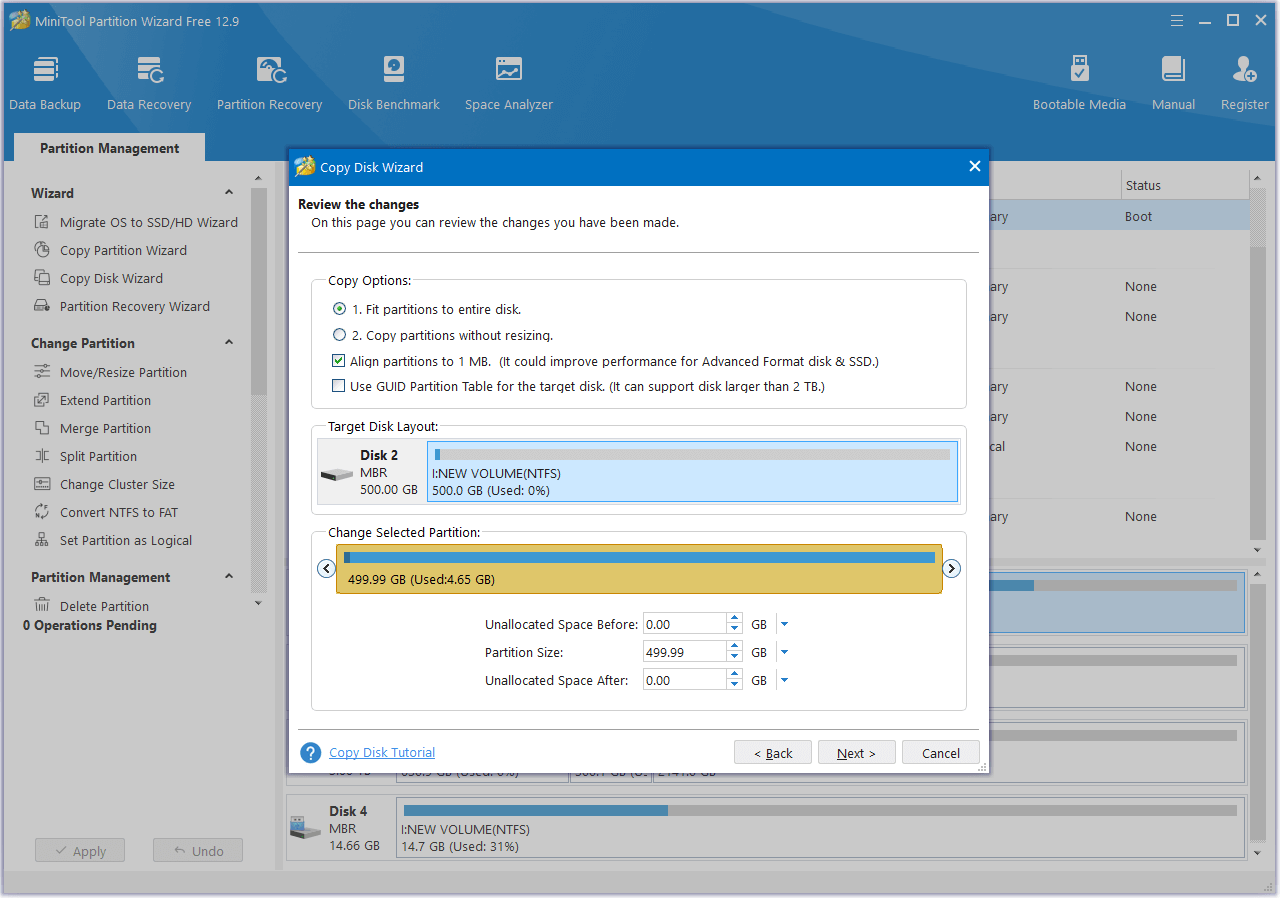Choose Delete Partition entry
This screenshot has width=1281, height=899.
(104, 606)
